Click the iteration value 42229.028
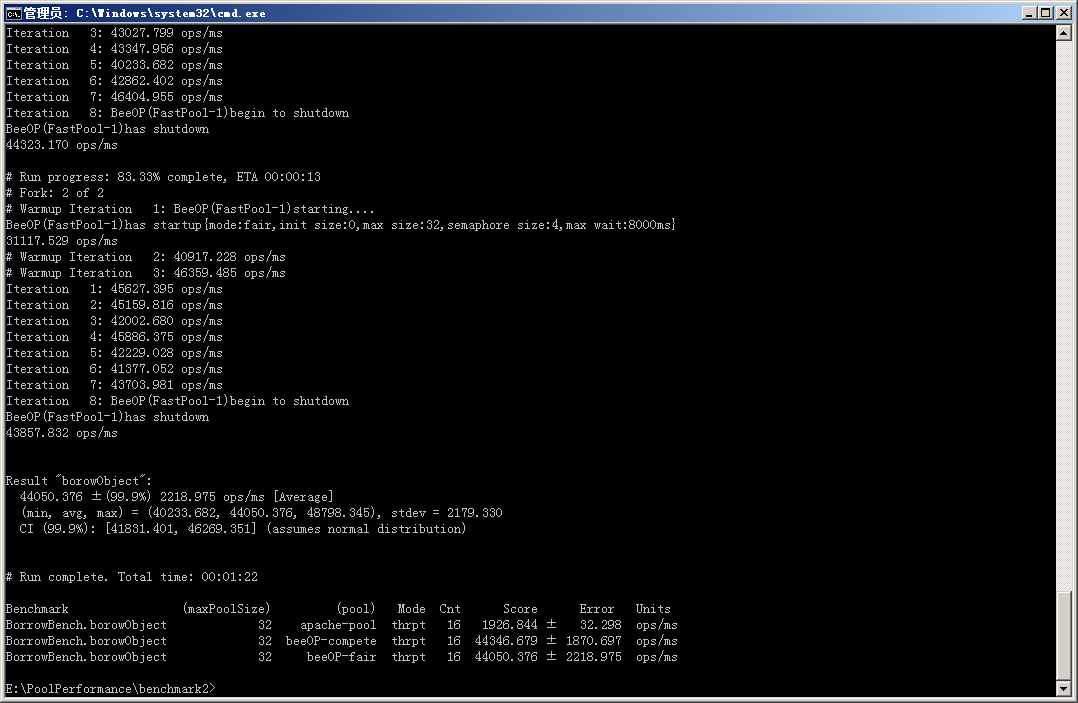Viewport: 1078px width, 703px height. 142,353
